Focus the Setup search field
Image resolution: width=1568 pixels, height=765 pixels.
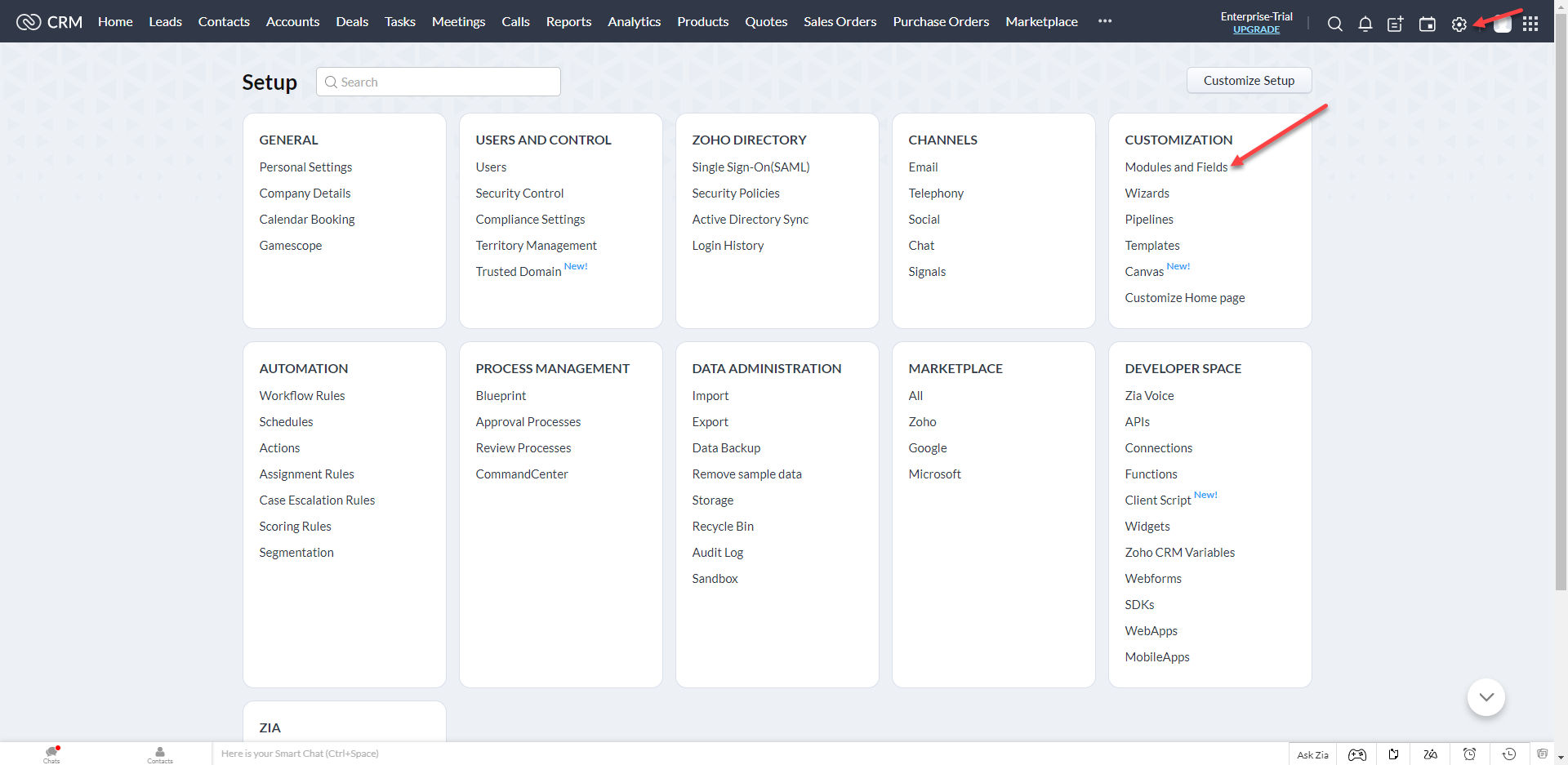439,82
